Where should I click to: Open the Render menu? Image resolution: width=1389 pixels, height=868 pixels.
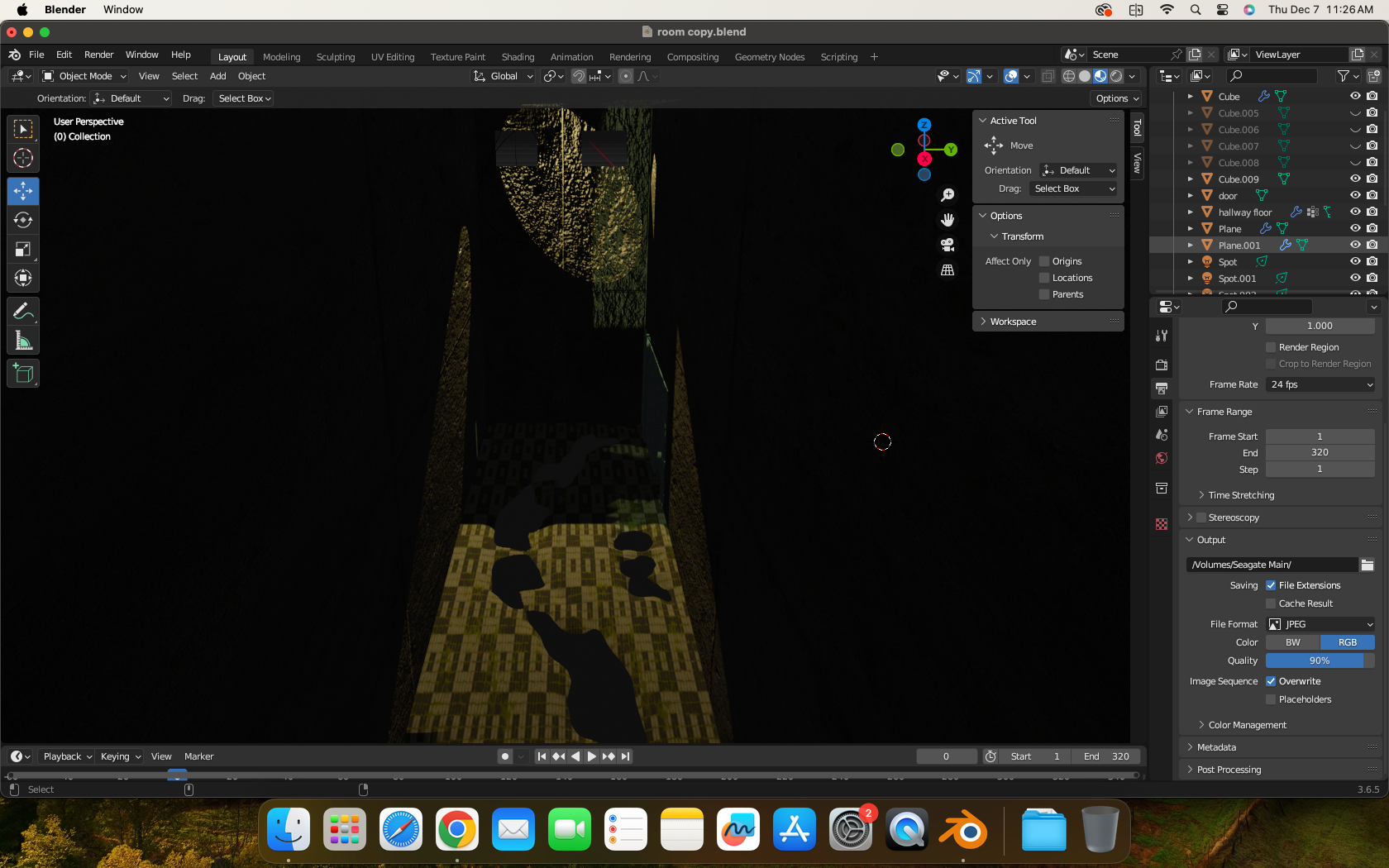click(98, 55)
